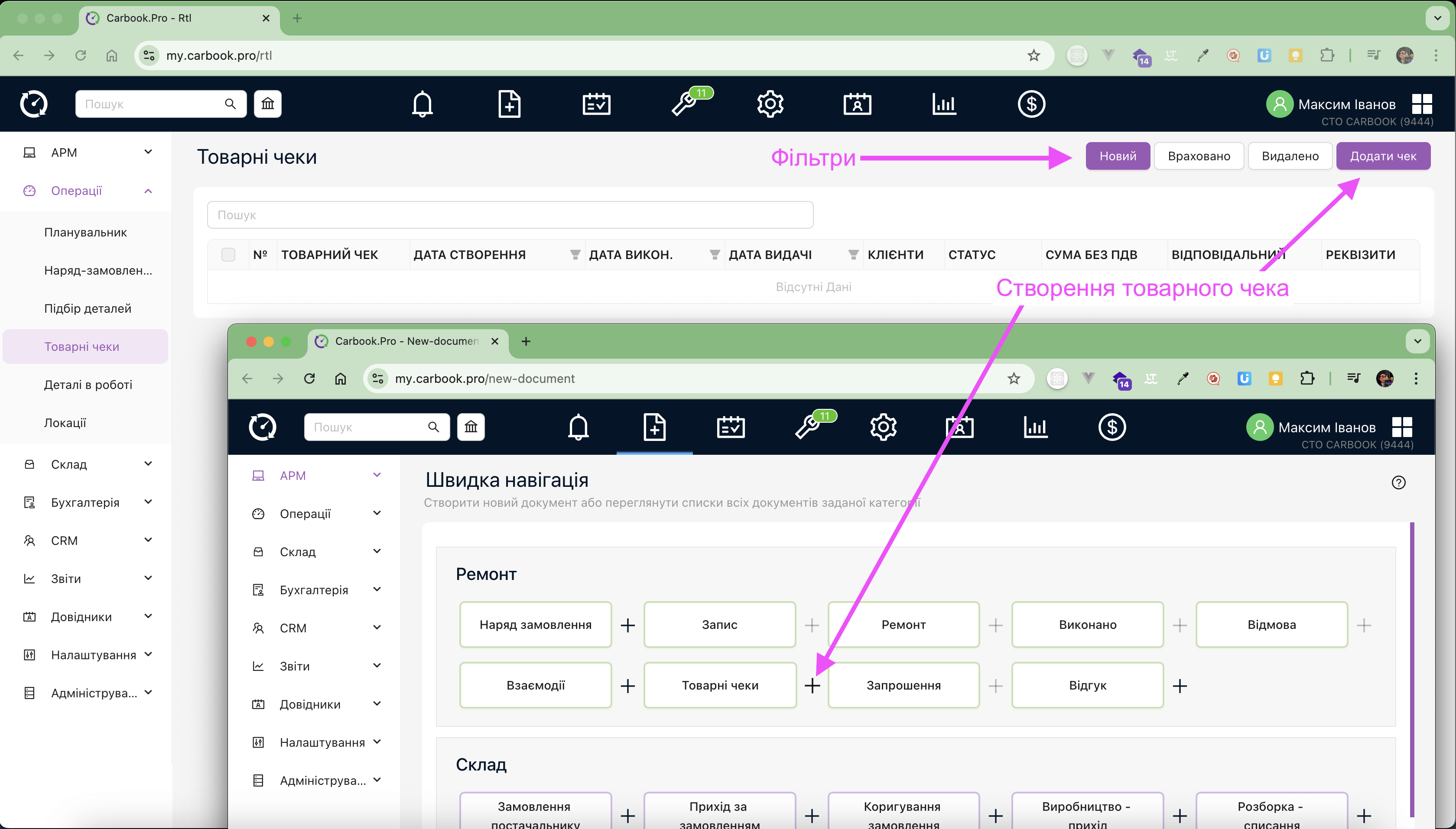Click the dollar cash icon in header
This screenshot has width=1456, height=829.
[x=1031, y=104]
